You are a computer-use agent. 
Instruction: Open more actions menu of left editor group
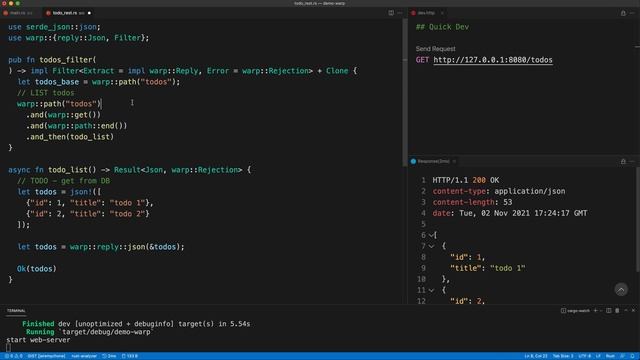pos(400,13)
